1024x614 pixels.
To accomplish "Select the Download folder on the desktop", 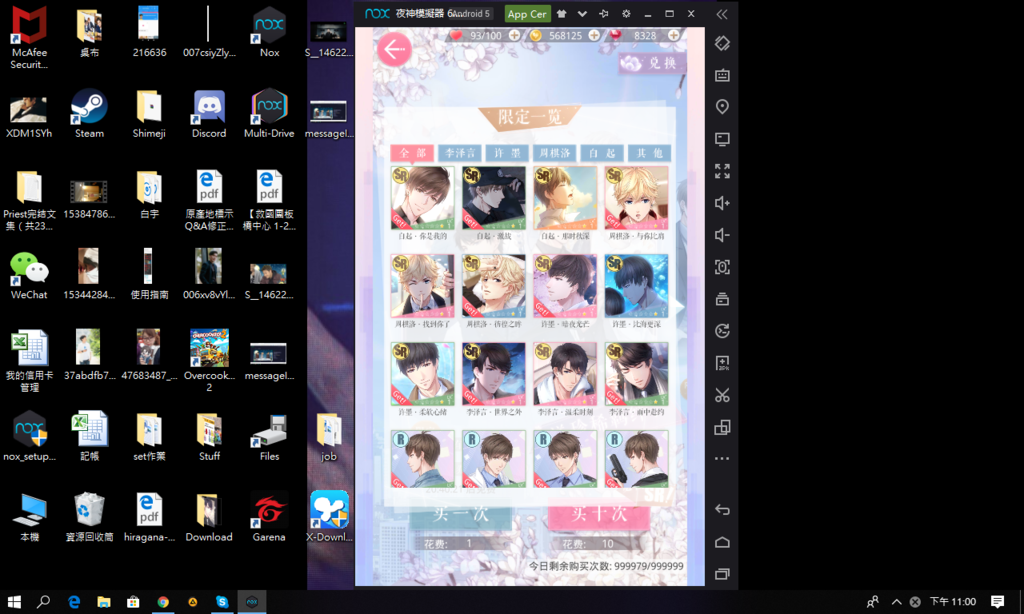I will tap(209, 518).
